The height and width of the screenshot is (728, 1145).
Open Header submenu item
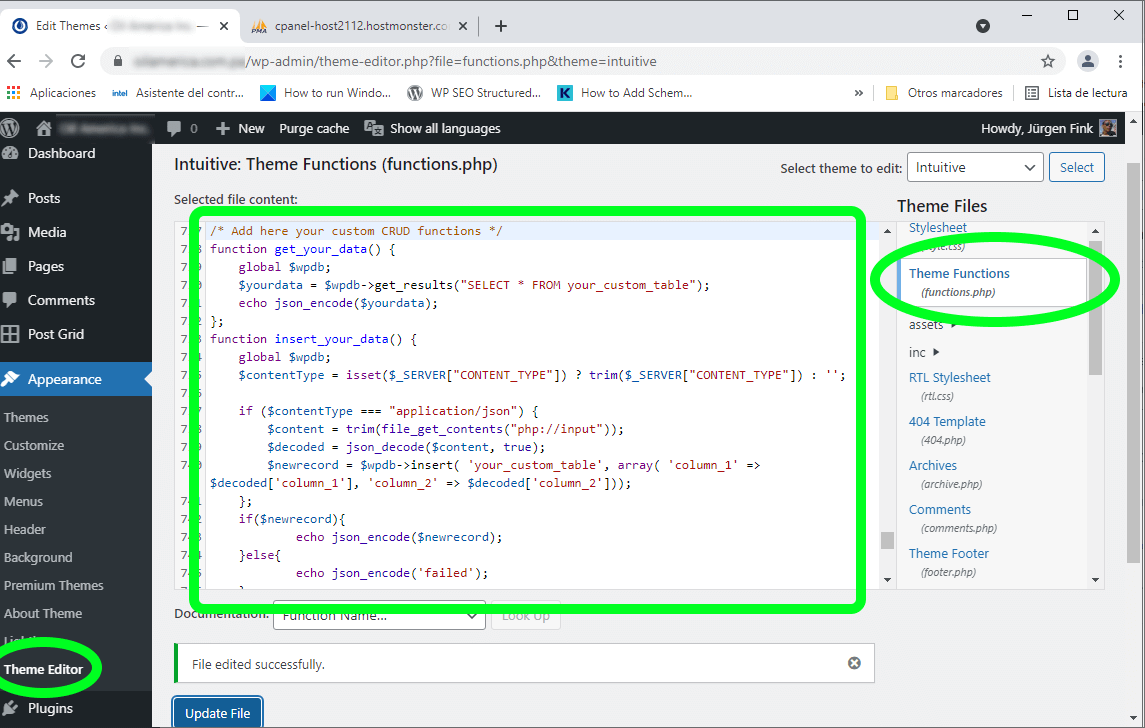point(25,529)
